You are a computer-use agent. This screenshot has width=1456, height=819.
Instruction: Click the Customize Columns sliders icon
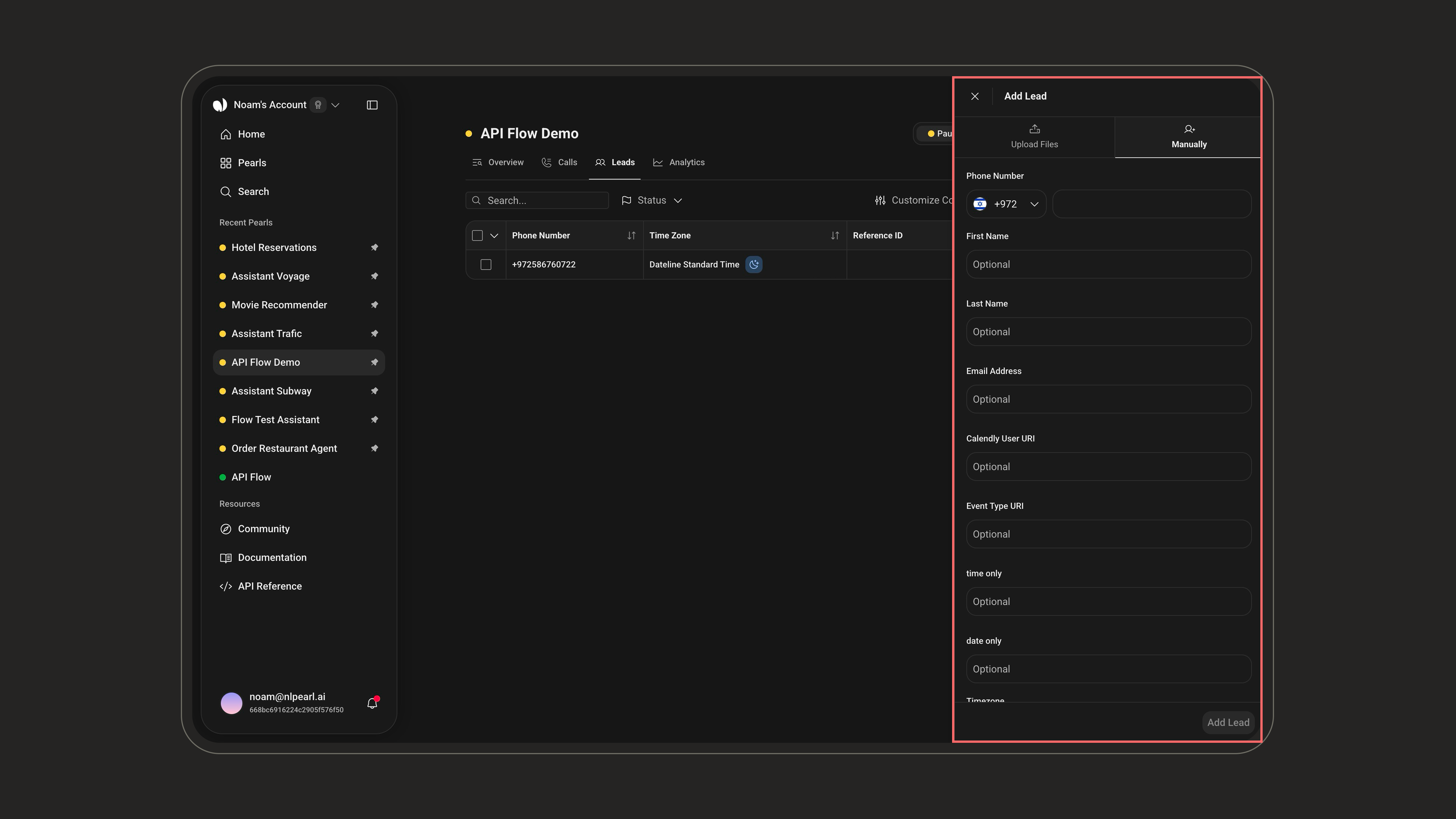[x=880, y=200]
